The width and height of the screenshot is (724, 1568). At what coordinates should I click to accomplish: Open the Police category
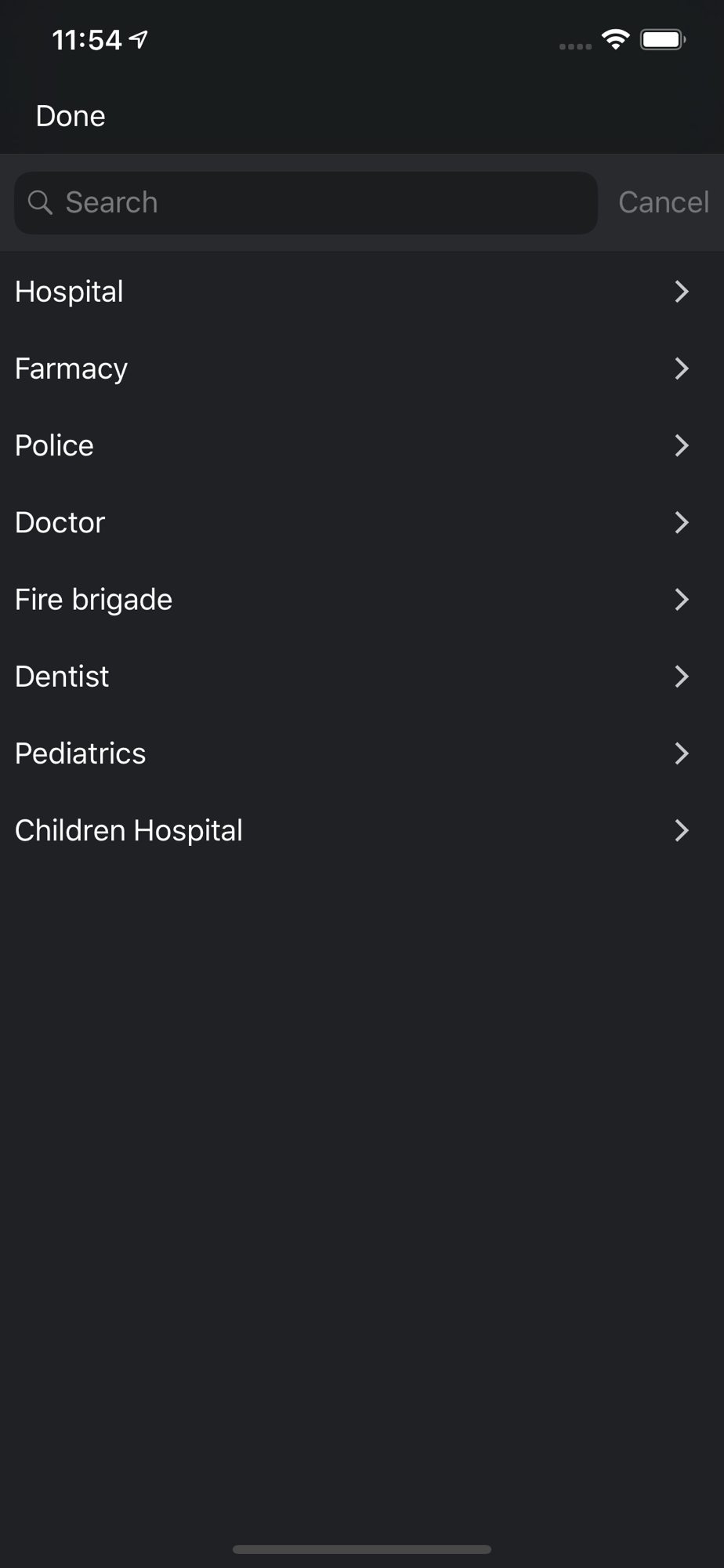(x=54, y=445)
